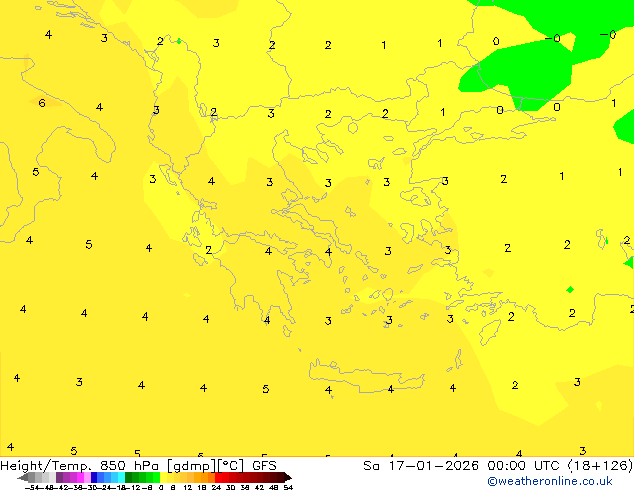Image resolution: width=634 pixels, height=490 pixels.
Task: Pick the dark blue swatch in temperature legend
Action: pyautogui.click(x=94, y=477)
